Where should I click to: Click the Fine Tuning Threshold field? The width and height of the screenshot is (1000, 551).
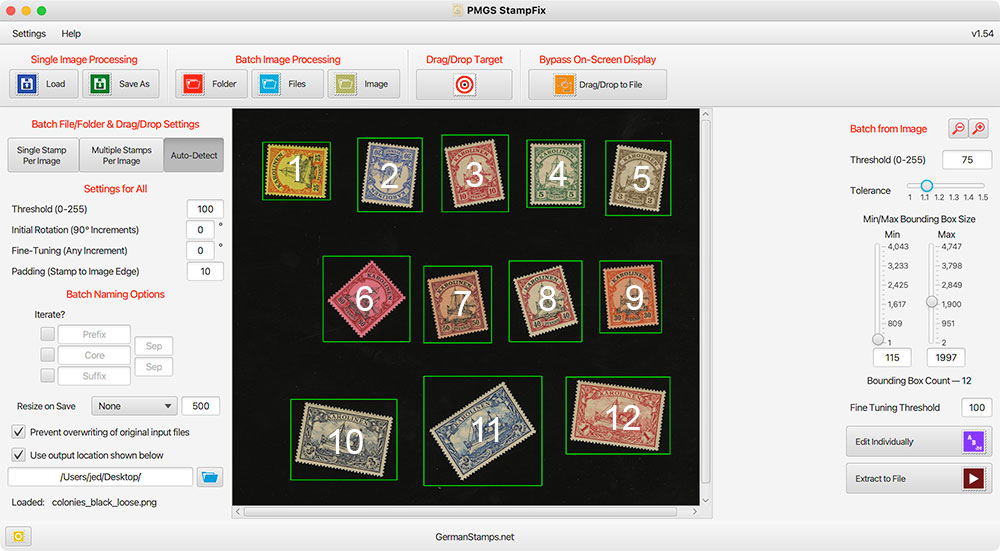click(x=977, y=407)
